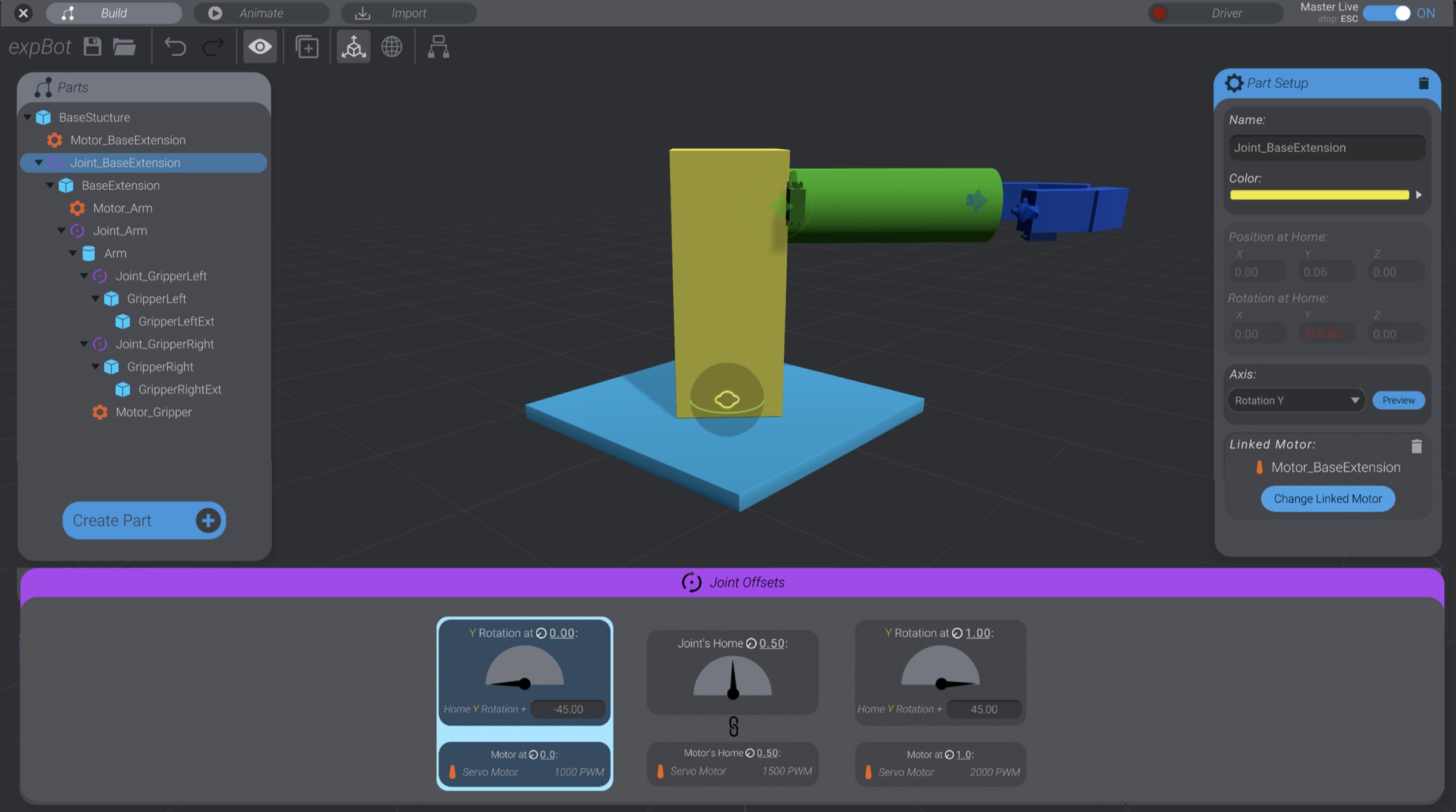Screen dimensions: 1456x812
Task: Open the hierarchy lock tool icon
Action: point(438,47)
